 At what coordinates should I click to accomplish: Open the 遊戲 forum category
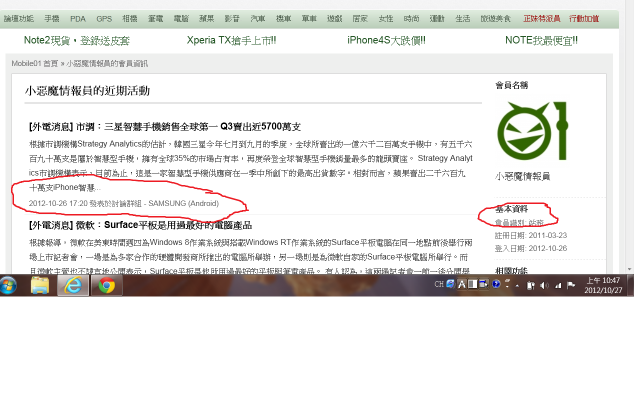[x=335, y=19]
